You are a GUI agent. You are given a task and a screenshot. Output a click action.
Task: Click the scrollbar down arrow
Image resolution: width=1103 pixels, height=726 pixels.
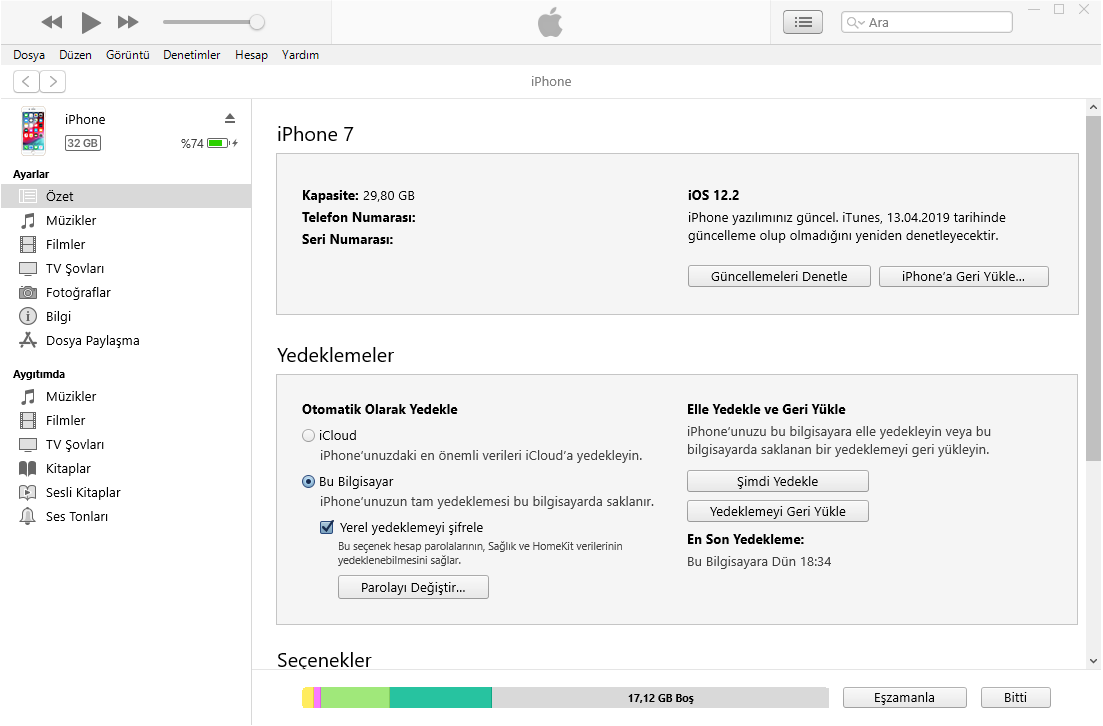[x=1092, y=661]
